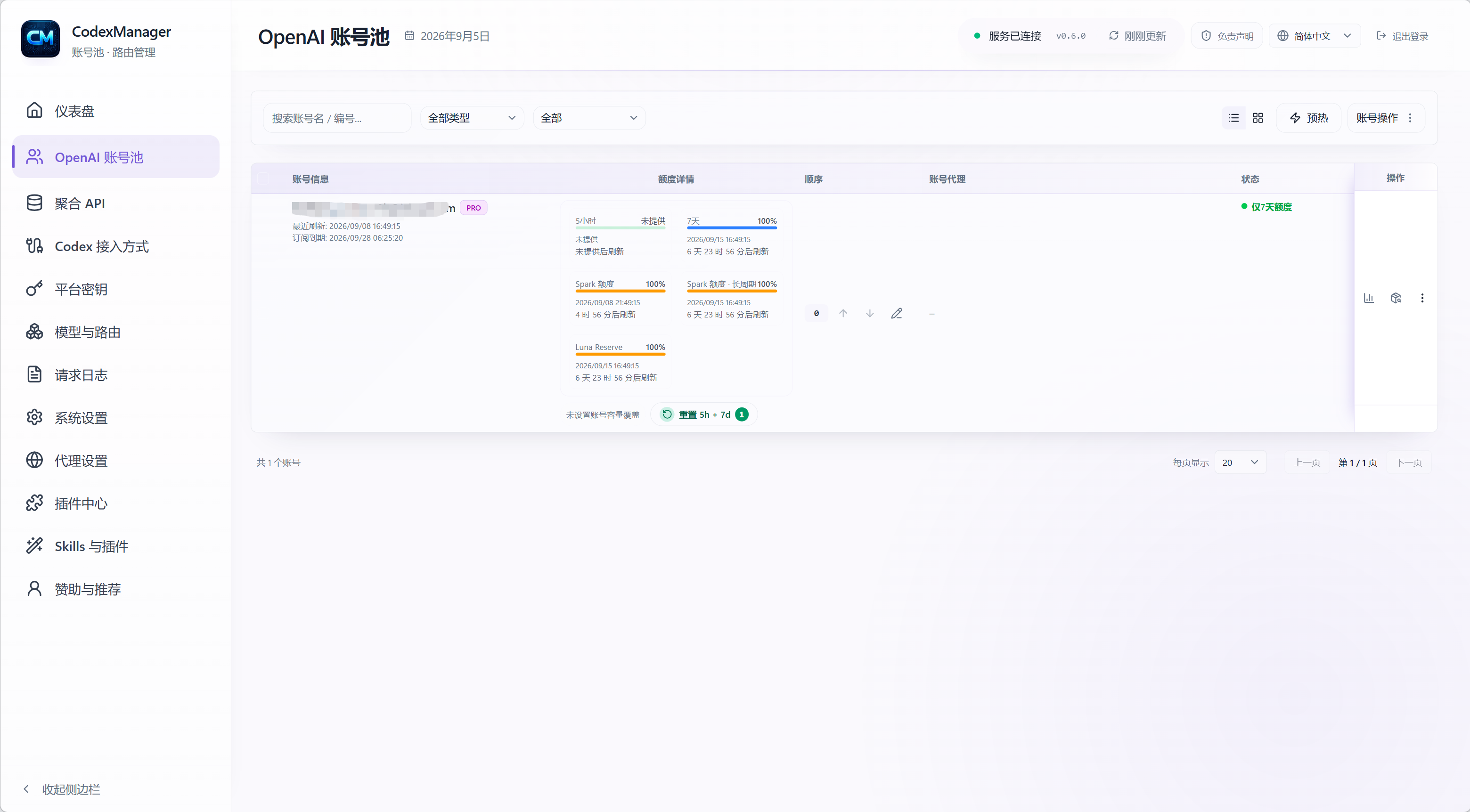
Task: Click the 预热 warm-up button
Action: [x=1308, y=118]
